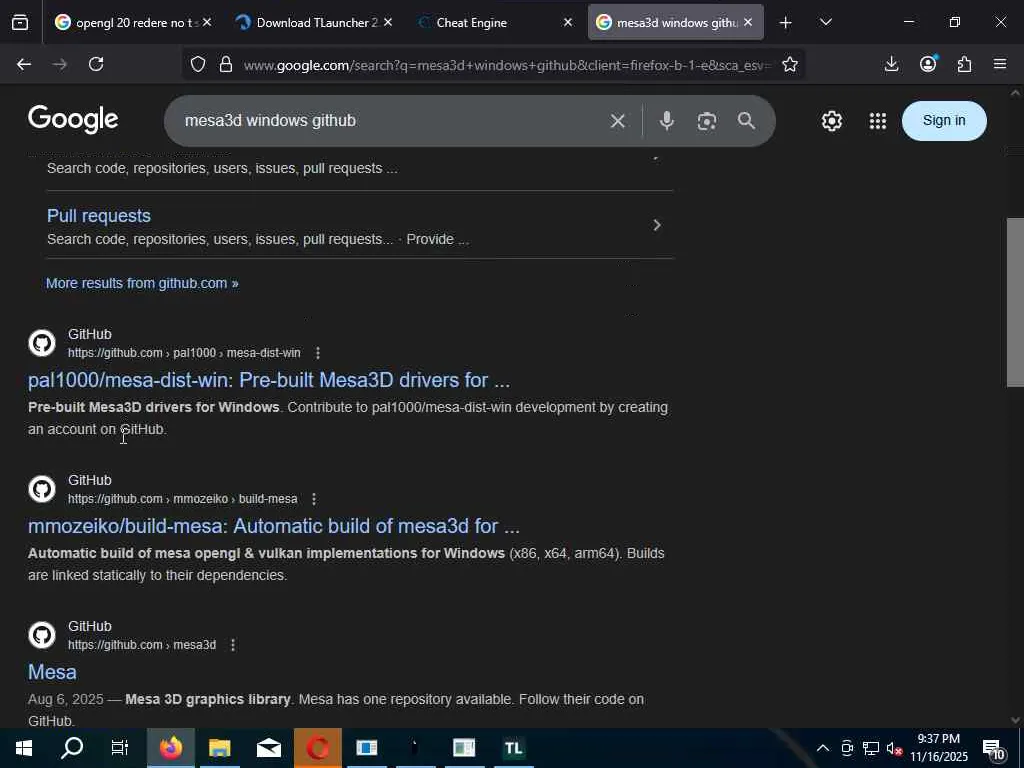Click the muted volume tray icon
Screen dimensions: 1024x768
pyautogui.click(x=894, y=748)
